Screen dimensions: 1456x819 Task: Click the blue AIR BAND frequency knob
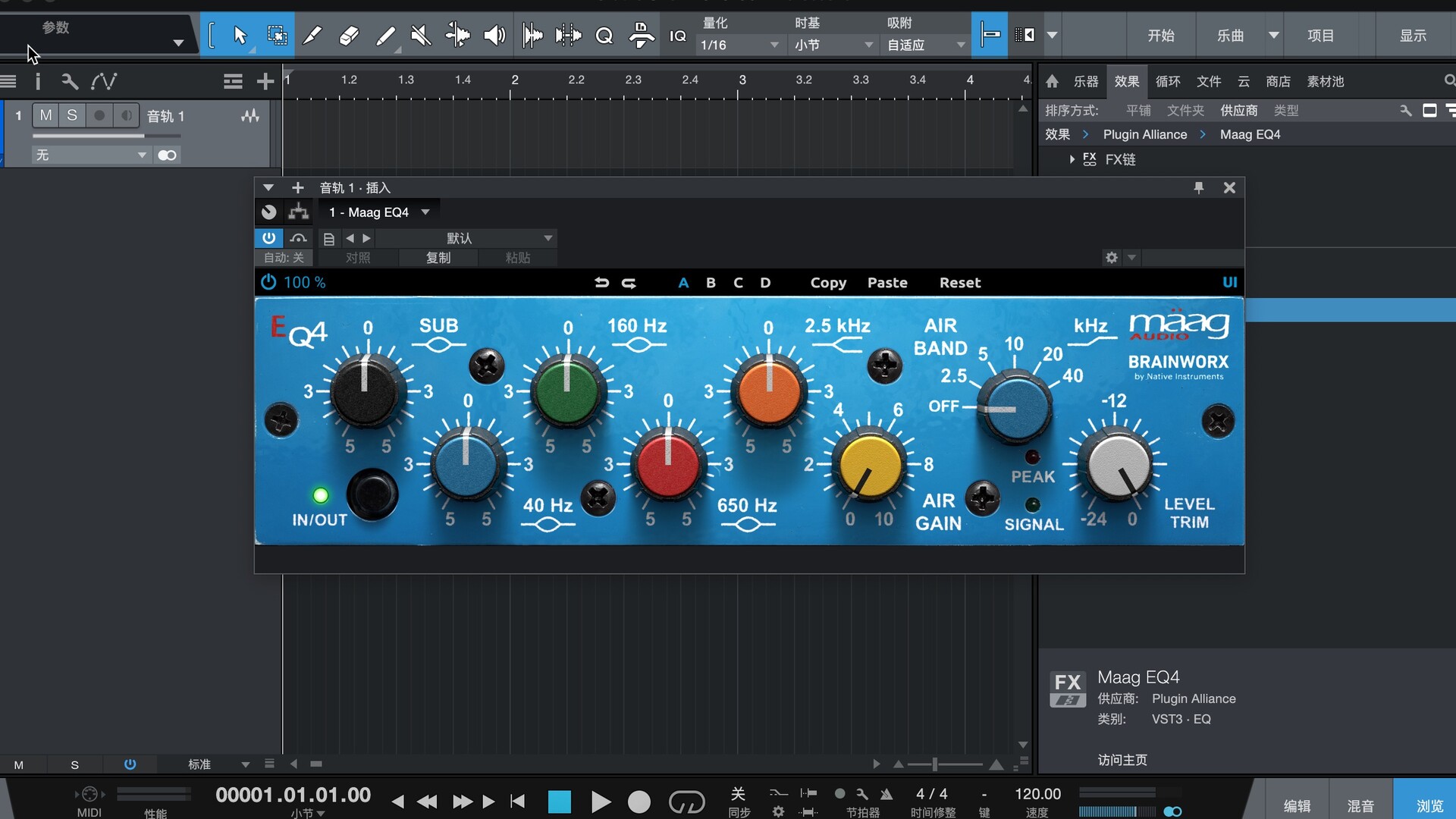click(x=1015, y=407)
